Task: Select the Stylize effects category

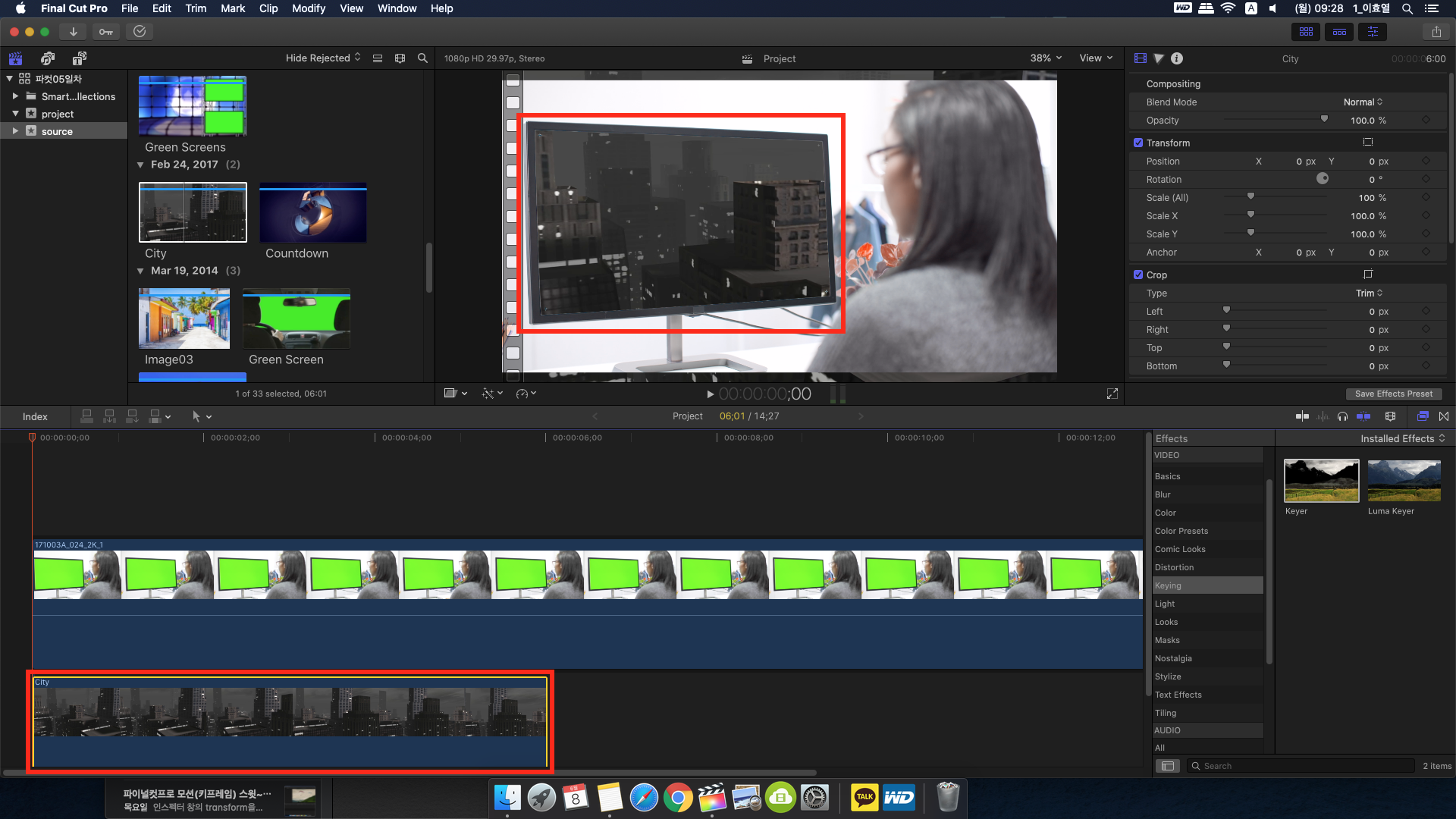Action: 1207,676
